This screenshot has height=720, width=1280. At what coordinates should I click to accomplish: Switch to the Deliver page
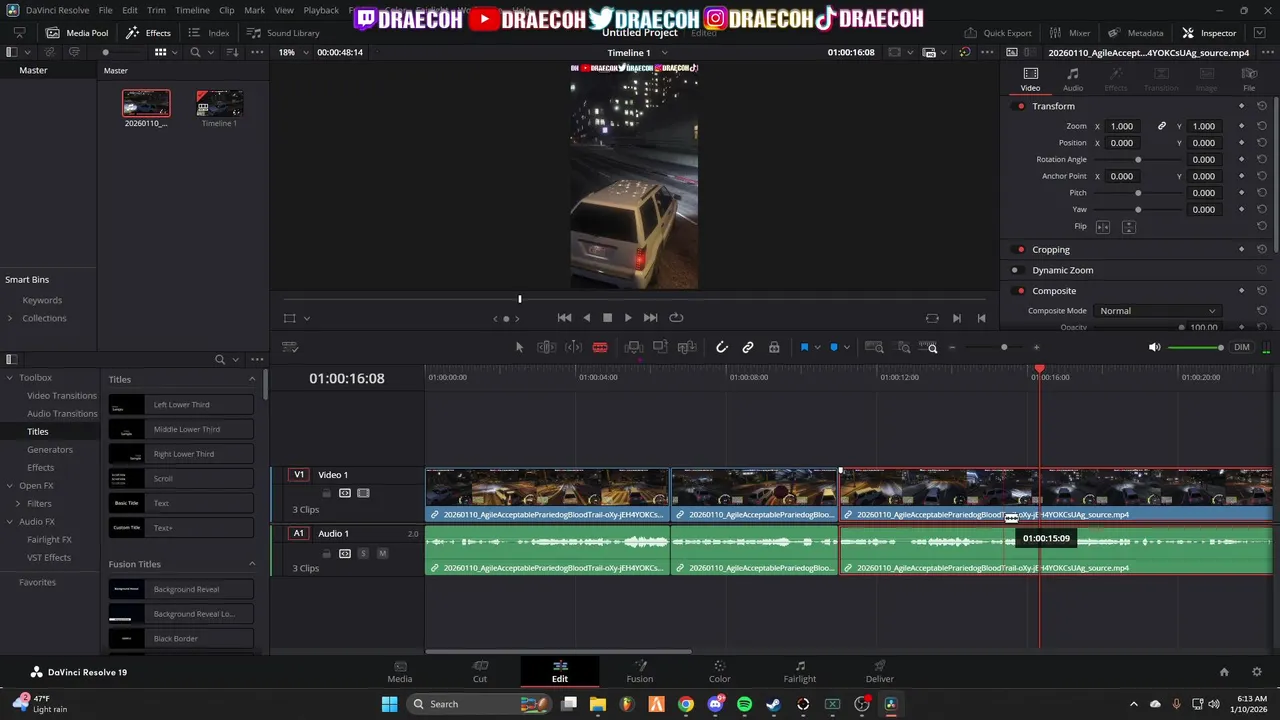click(x=879, y=672)
